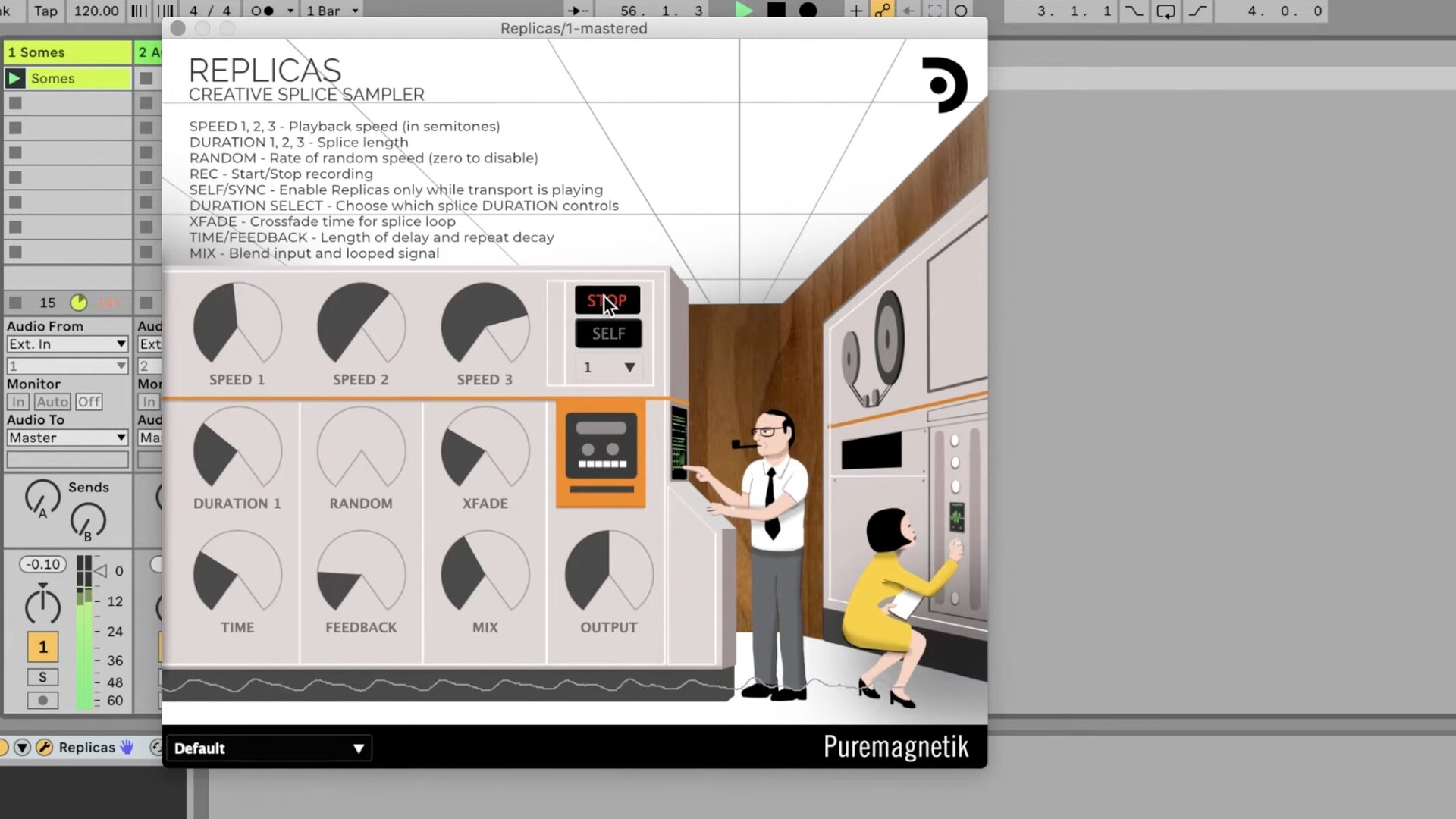Click the orange robot face display
Image resolution: width=1456 pixels, height=819 pixels.
click(601, 453)
